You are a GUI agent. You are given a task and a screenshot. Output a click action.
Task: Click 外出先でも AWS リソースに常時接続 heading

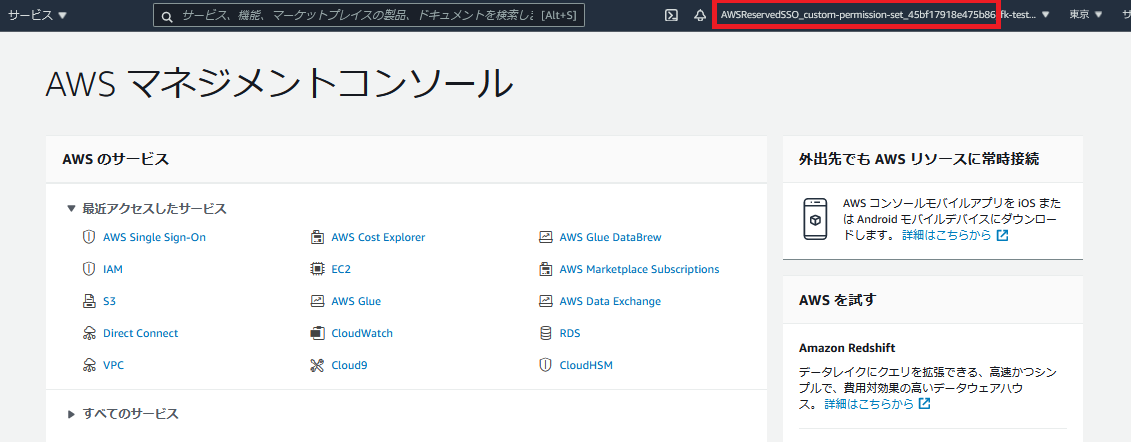[x=919, y=159]
